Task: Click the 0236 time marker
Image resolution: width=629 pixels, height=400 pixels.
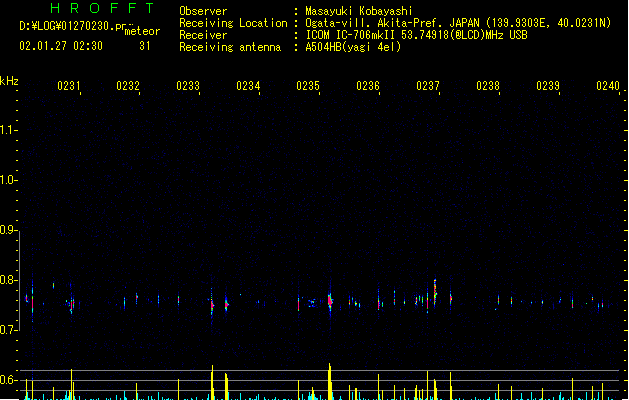Action: [368, 86]
